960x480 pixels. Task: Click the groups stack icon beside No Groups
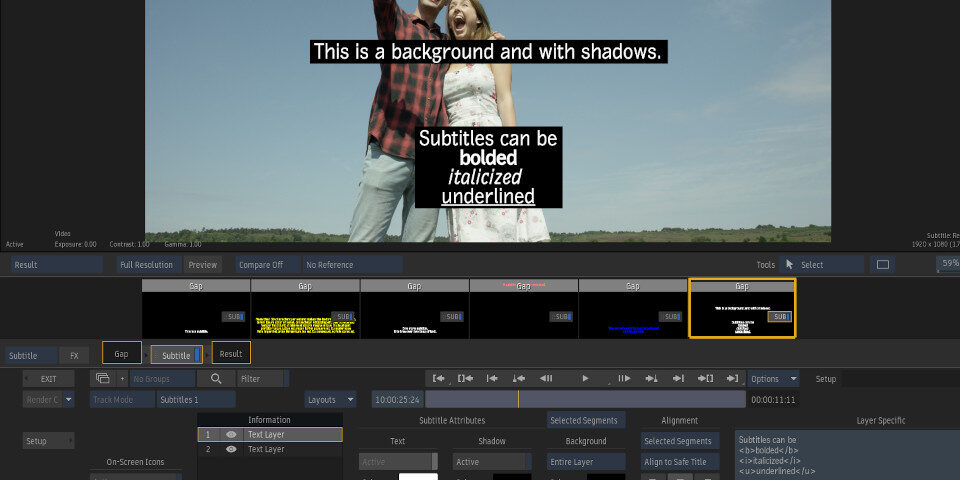point(103,379)
